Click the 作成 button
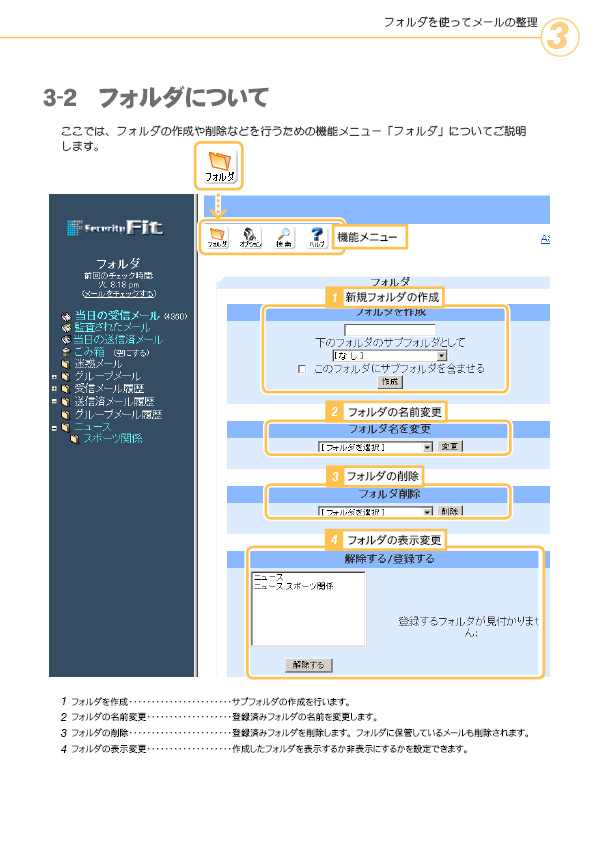This screenshot has height=842, width=595. point(390,381)
